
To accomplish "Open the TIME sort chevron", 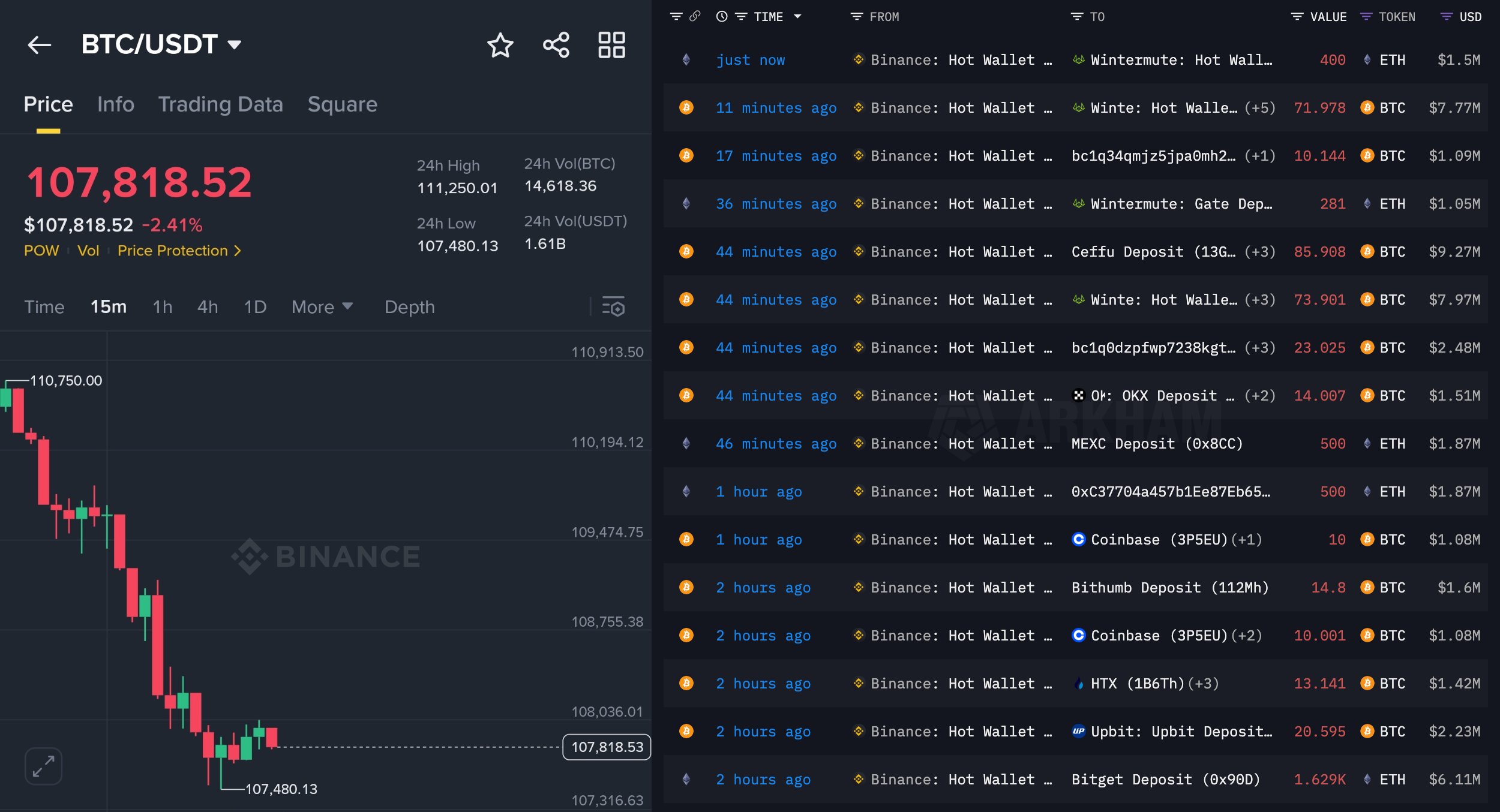I will pyautogui.click(x=798, y=16).
